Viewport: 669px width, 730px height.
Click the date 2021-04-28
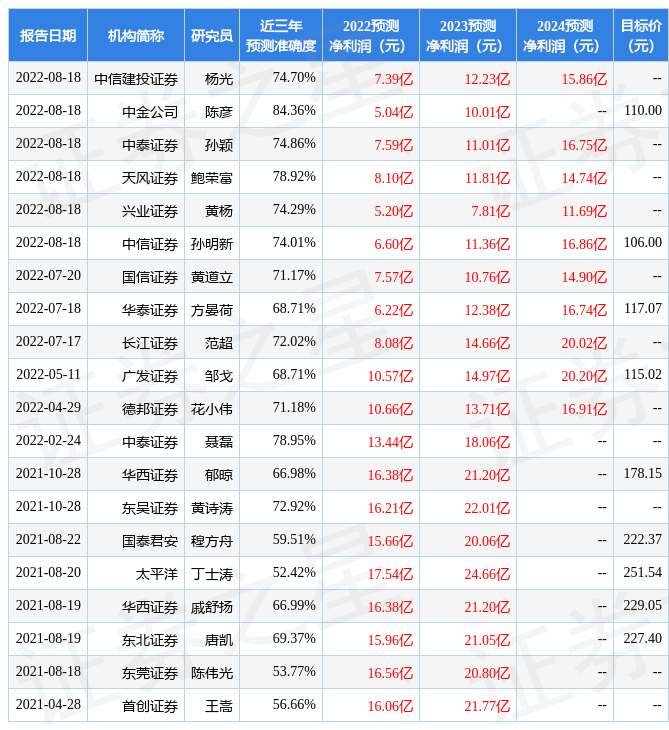tap(48, 705)
